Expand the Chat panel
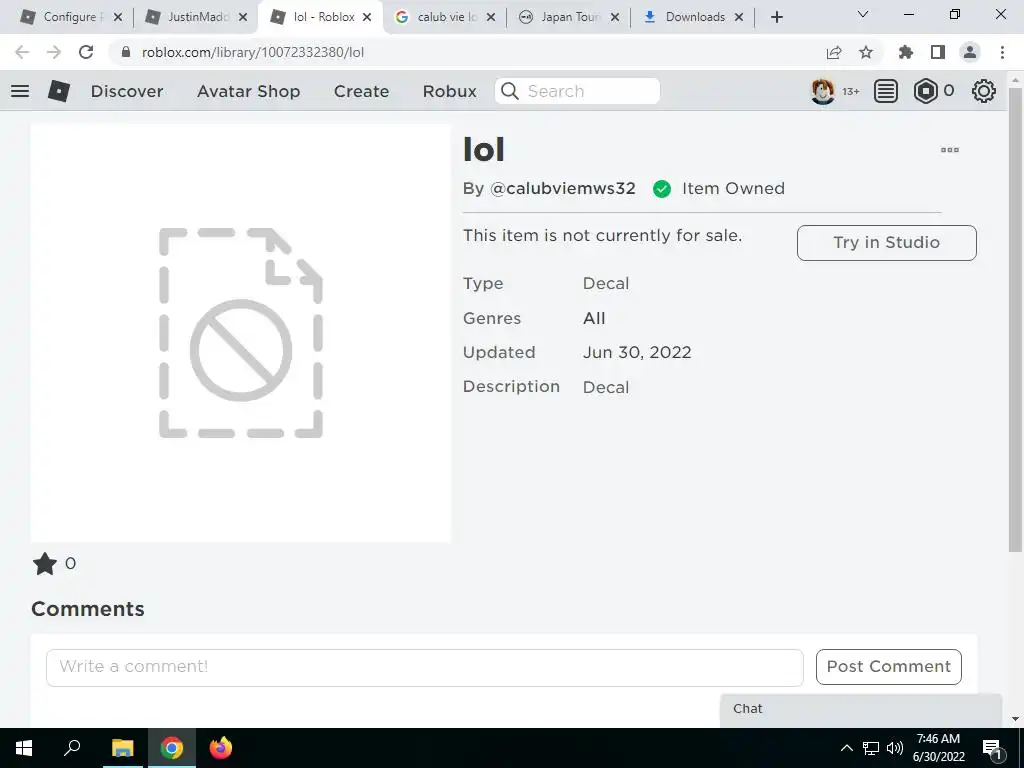This screenshot has height=768, width=1024. point(861,709)
